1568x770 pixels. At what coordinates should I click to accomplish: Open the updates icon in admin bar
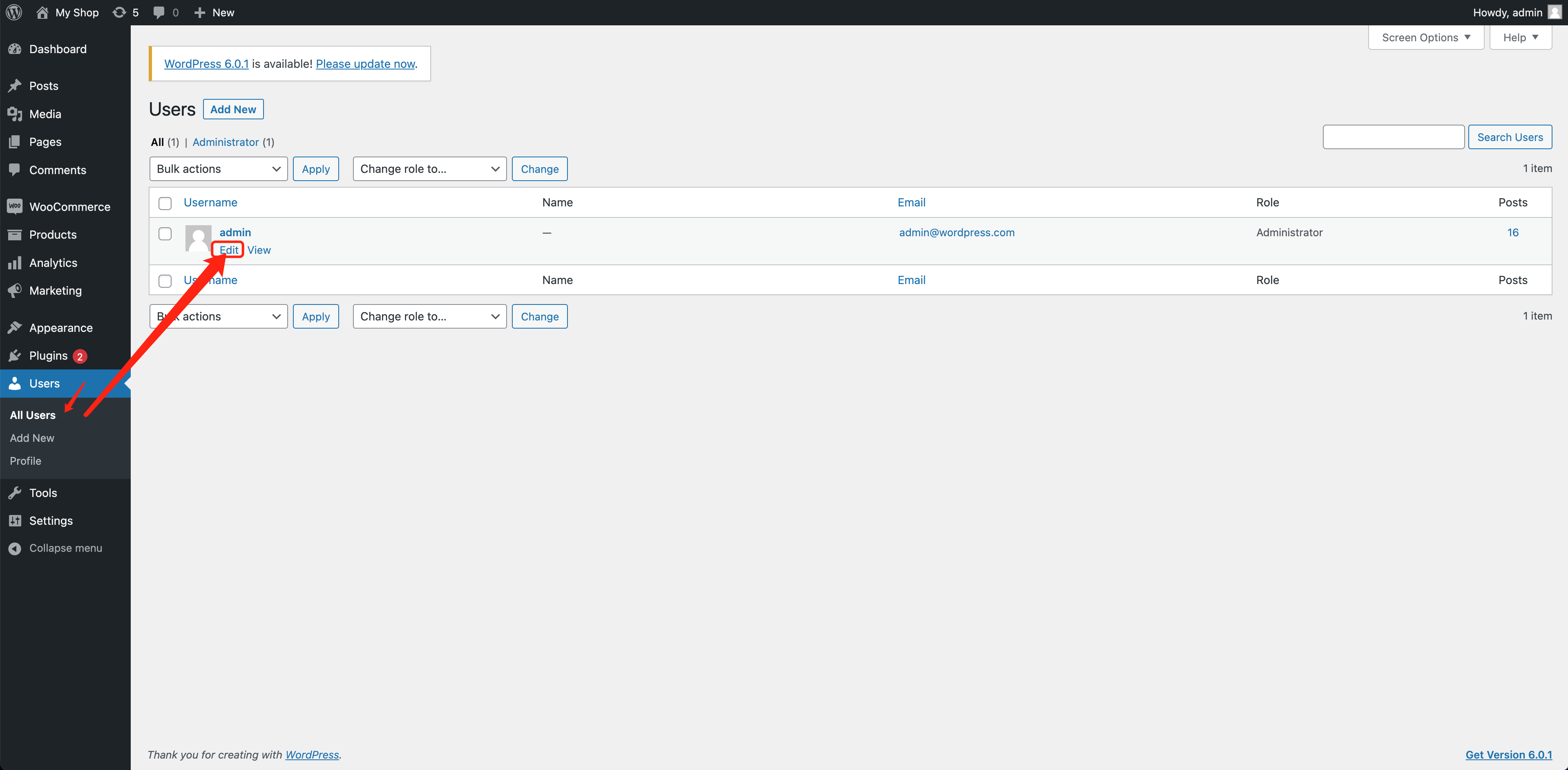119,12
